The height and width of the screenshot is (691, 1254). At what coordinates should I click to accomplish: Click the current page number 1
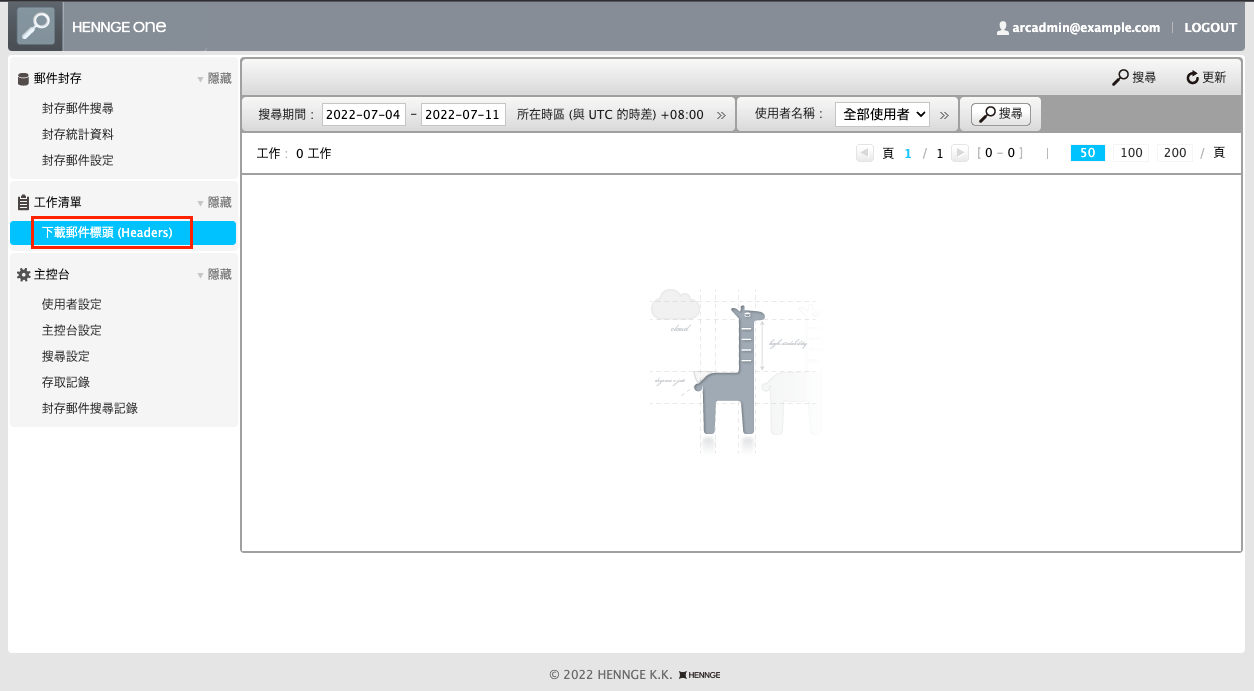click(x=909, y=153)
